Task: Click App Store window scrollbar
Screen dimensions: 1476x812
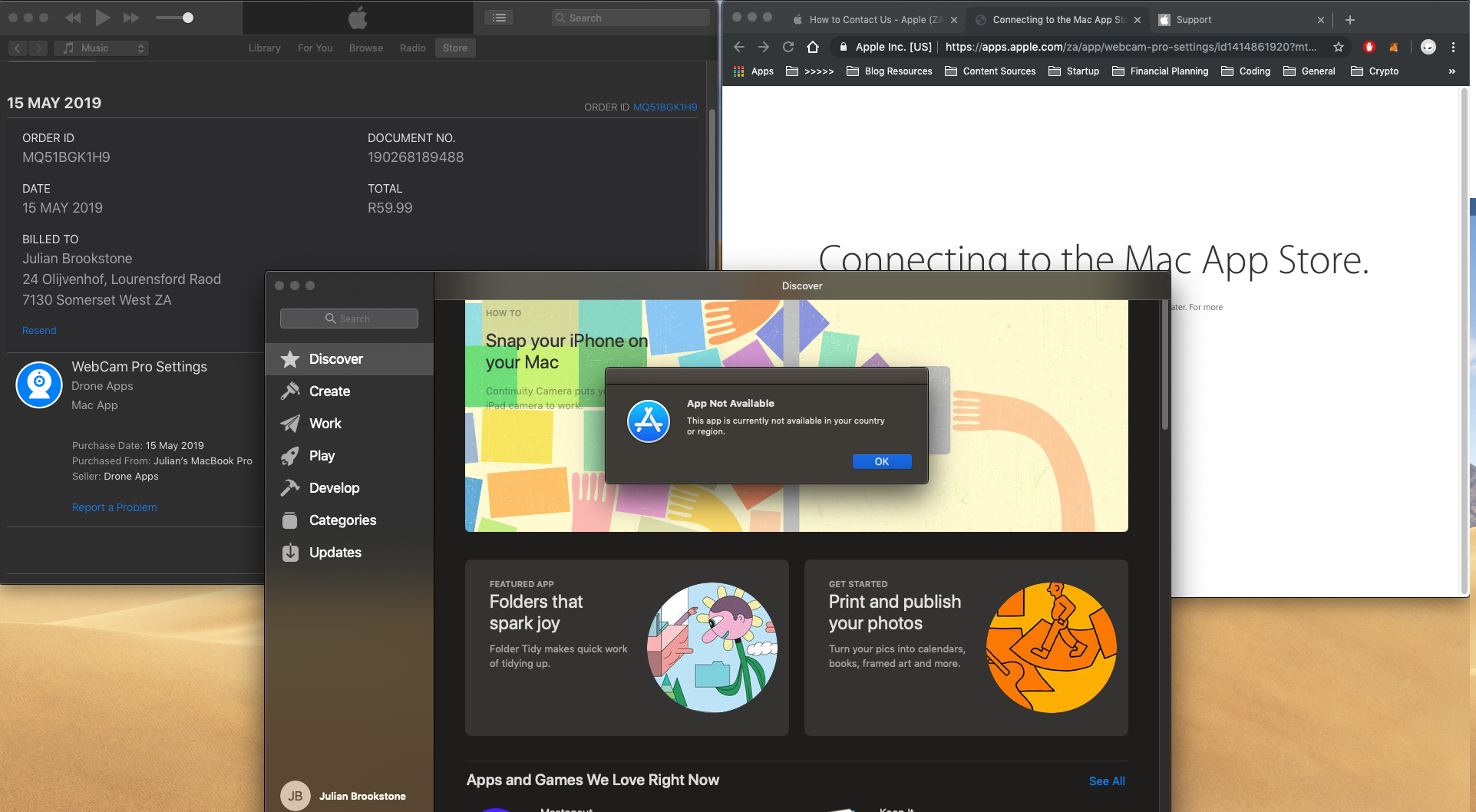Action: pyautogui.click(x=1164, y=365)
